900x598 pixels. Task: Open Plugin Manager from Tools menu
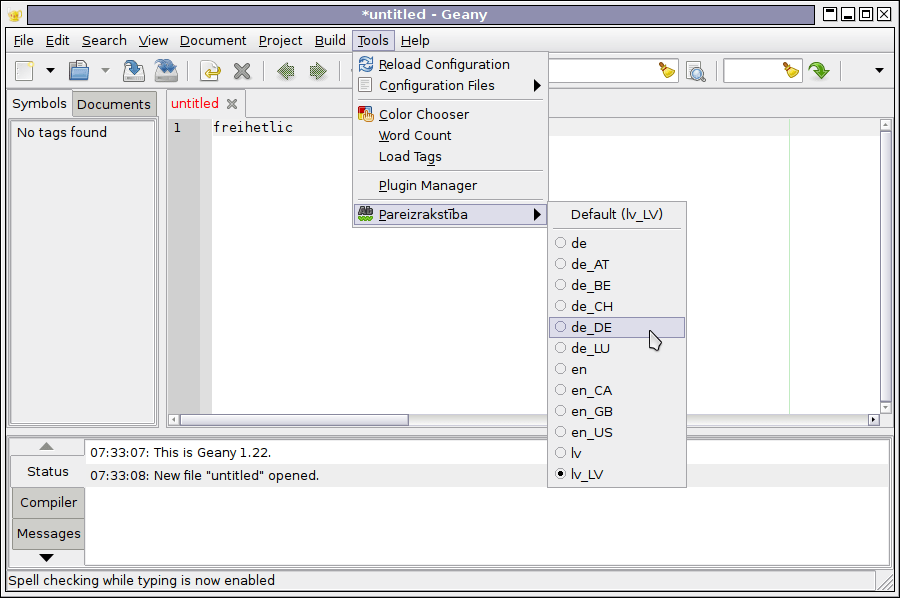(x=451, y=185)
